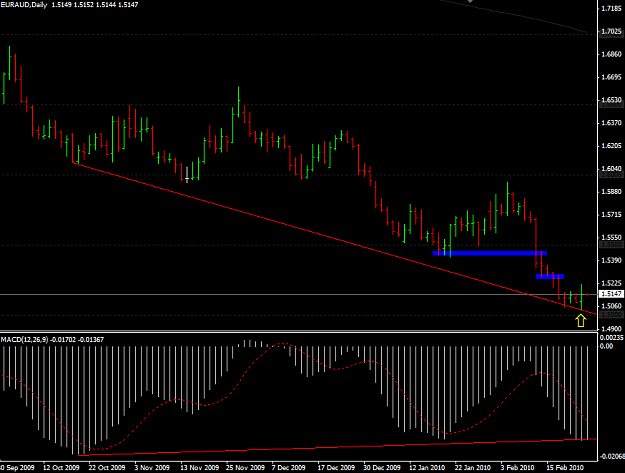Click the 17 Dec 2009 date label
The height and width of the screenshot is (473, 625).
coord(336,467)
